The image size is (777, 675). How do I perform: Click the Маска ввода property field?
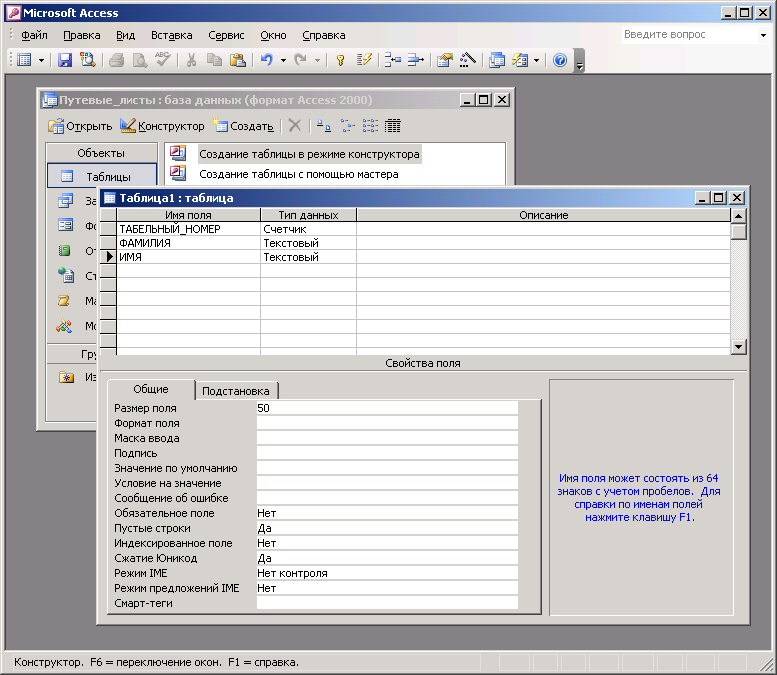point(387,439)
